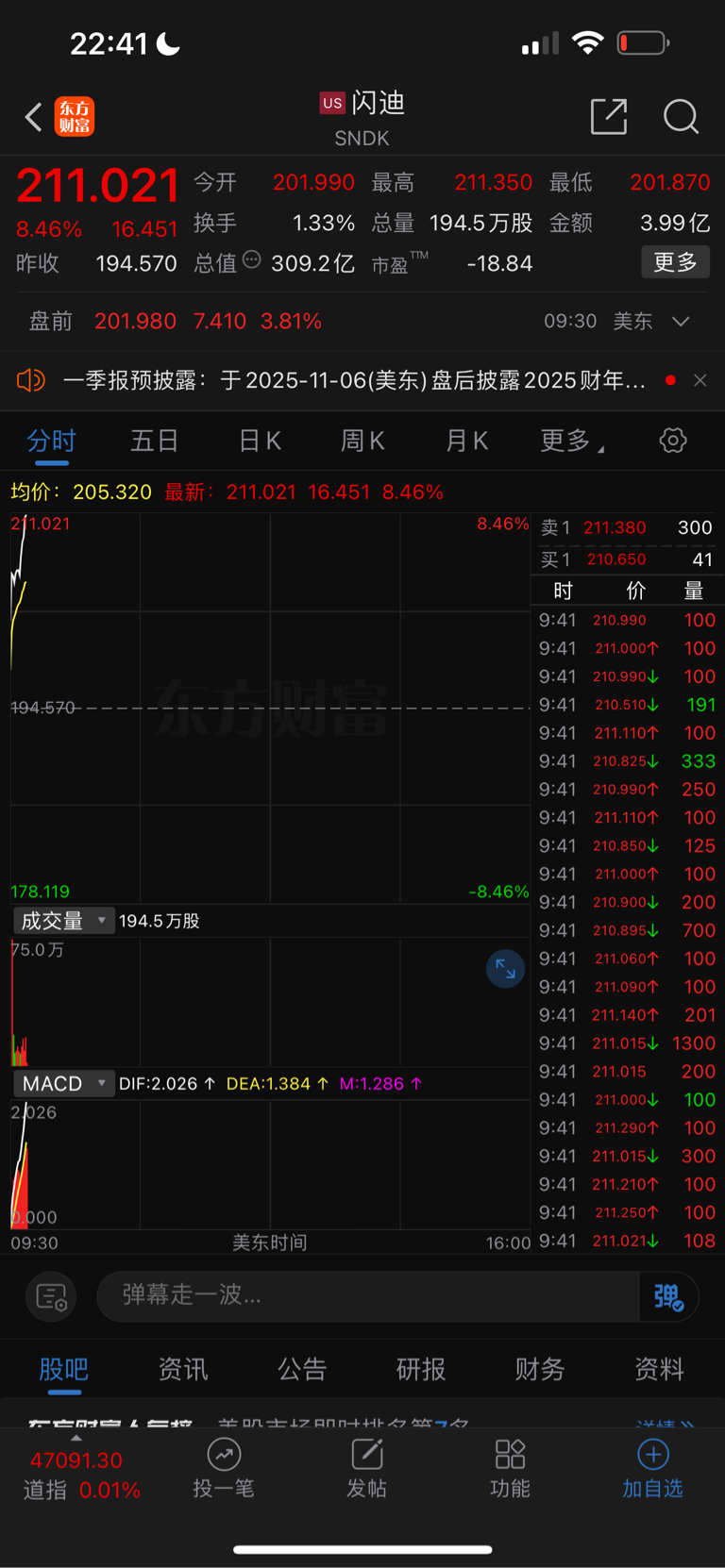
Task: Open the 财务 tab
Action: [x=540, y=1369]
